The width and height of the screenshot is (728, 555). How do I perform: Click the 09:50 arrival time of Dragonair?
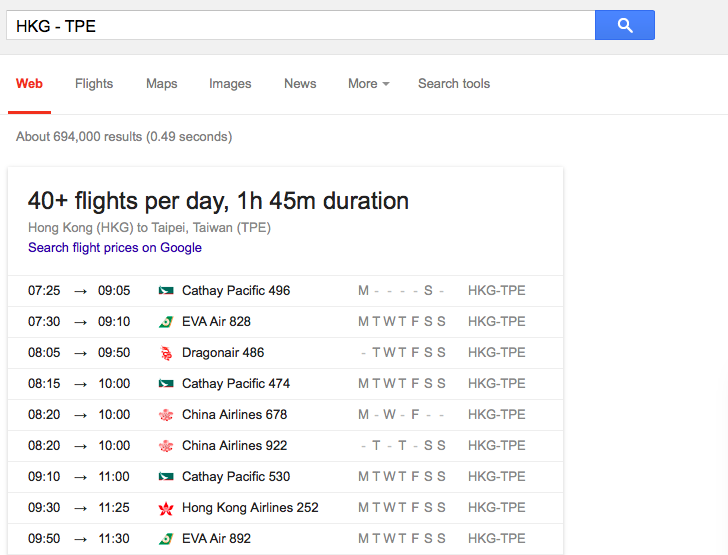[114, 353]
